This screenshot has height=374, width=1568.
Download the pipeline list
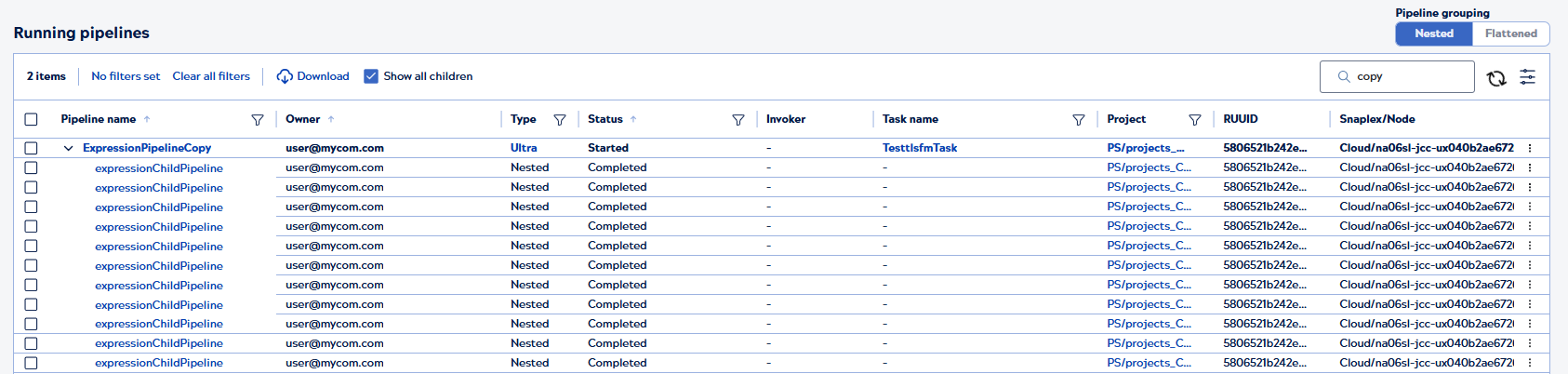313,76
